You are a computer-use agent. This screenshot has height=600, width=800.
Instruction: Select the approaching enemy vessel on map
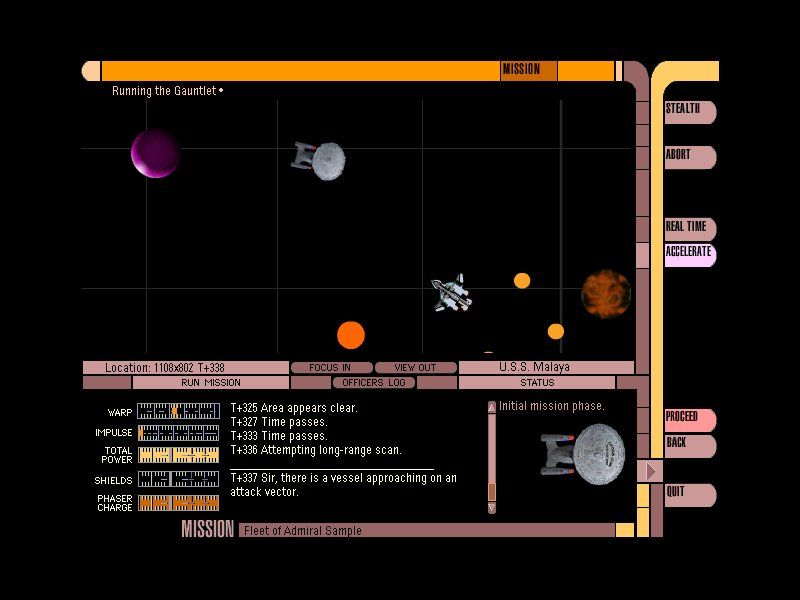pyautogui.click(x=450, y=293)
